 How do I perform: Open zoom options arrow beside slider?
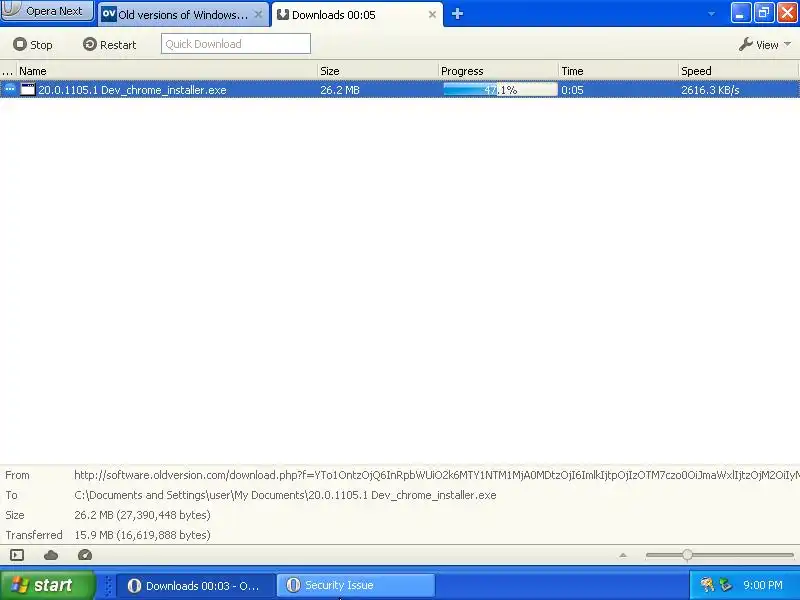tap(622, 555)
